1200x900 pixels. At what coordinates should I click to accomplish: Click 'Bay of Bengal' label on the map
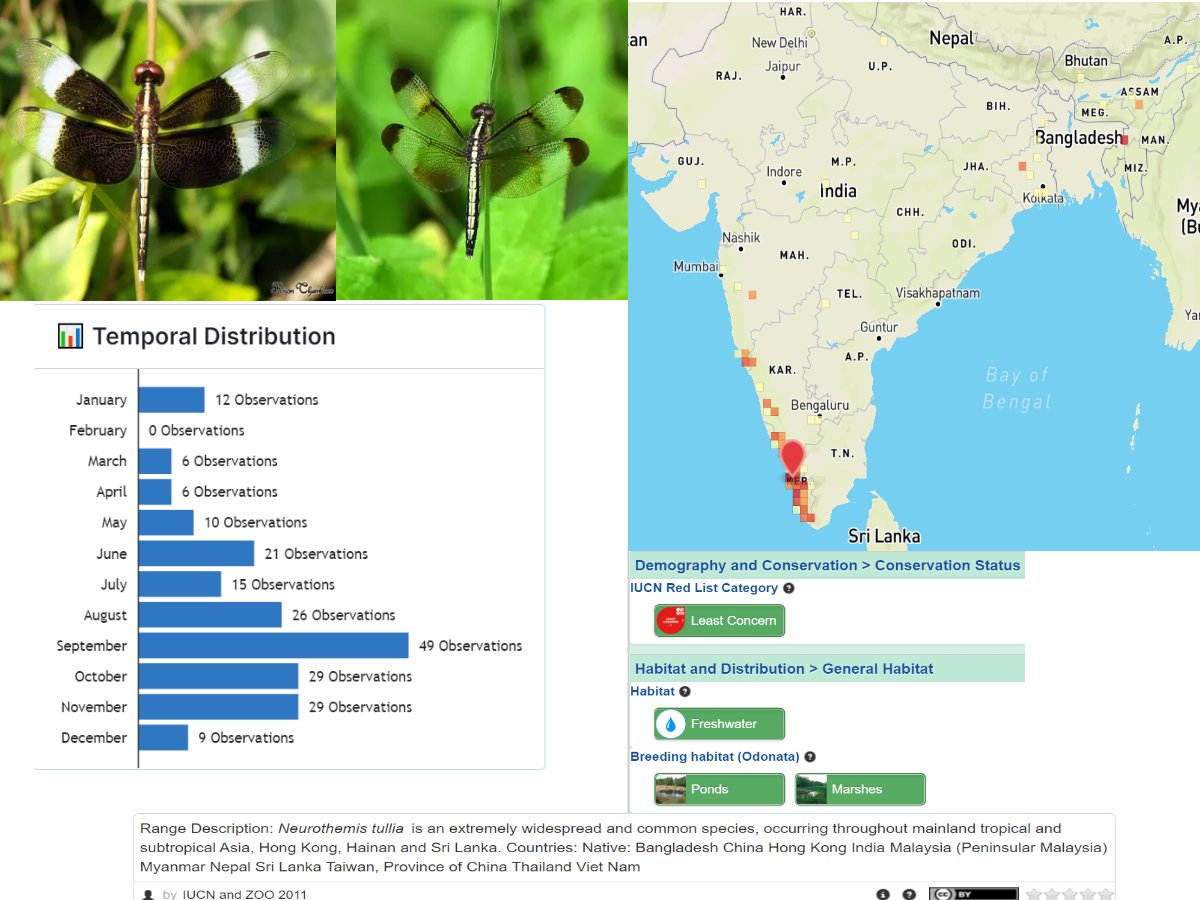coord(1017,388)
